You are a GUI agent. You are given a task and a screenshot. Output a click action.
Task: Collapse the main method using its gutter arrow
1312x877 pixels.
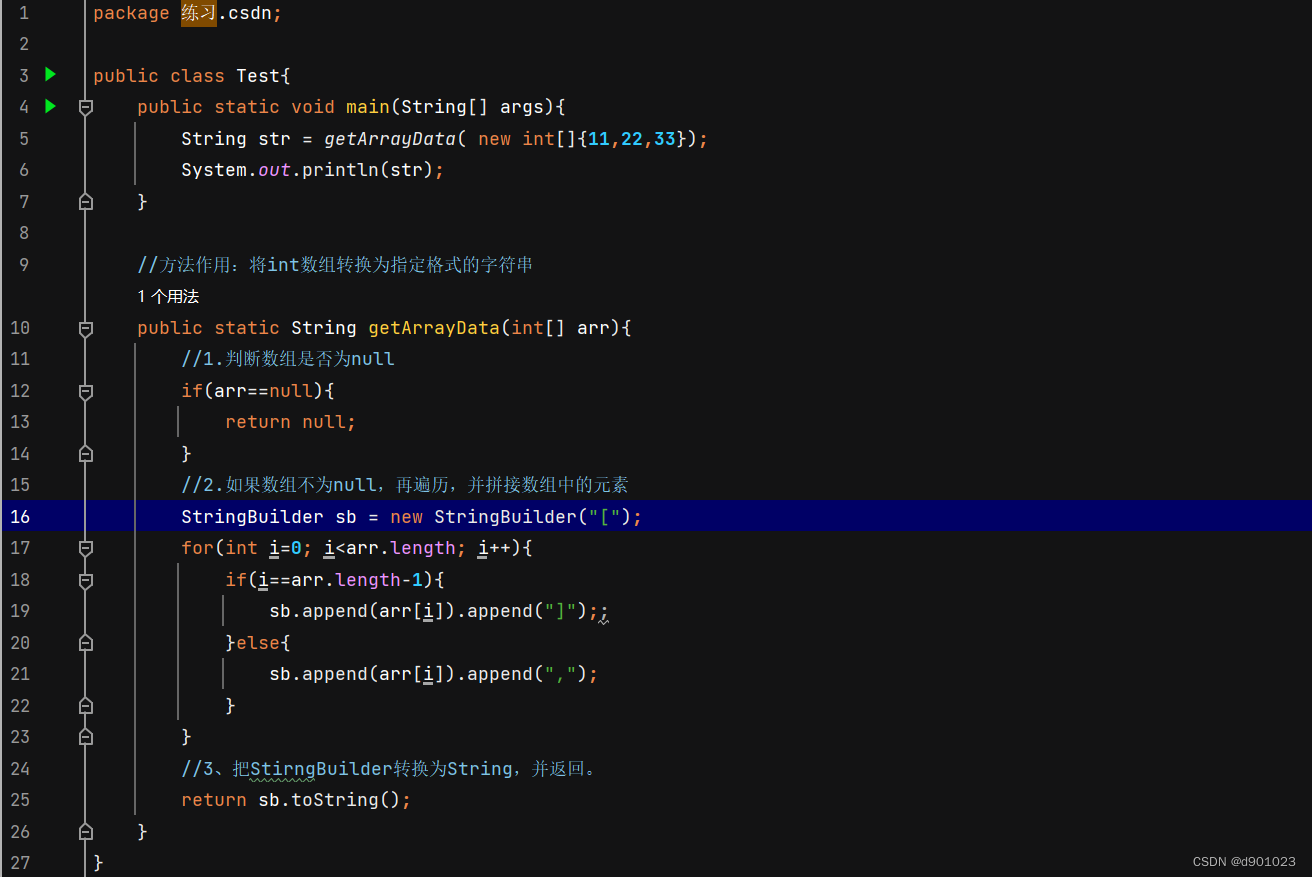click(x=85, y=106)
